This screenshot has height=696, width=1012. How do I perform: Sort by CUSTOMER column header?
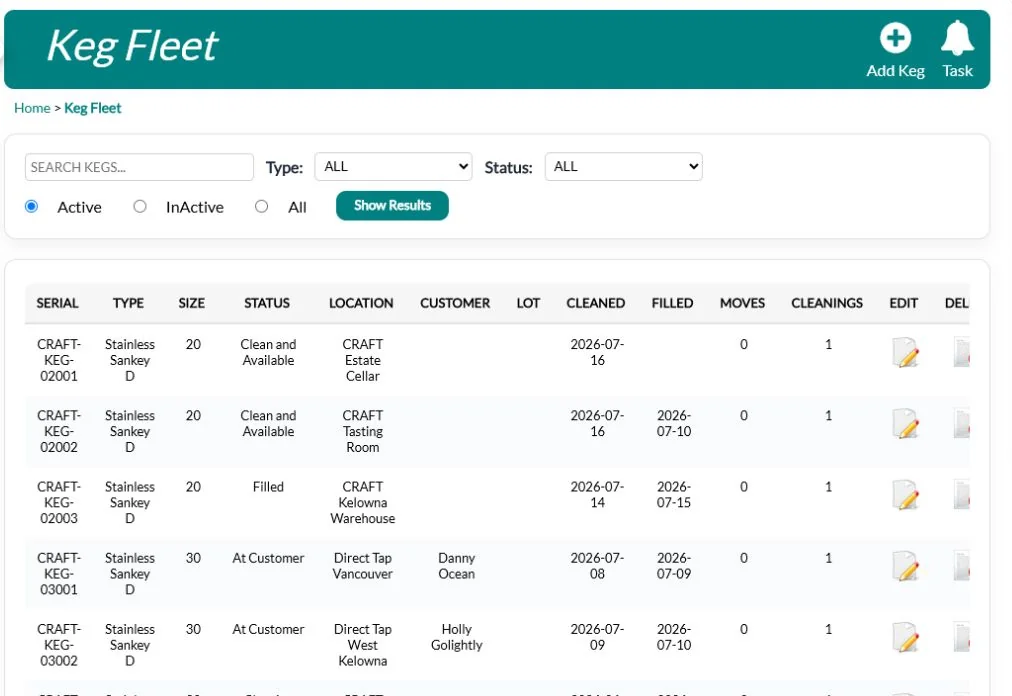[455, 303]
